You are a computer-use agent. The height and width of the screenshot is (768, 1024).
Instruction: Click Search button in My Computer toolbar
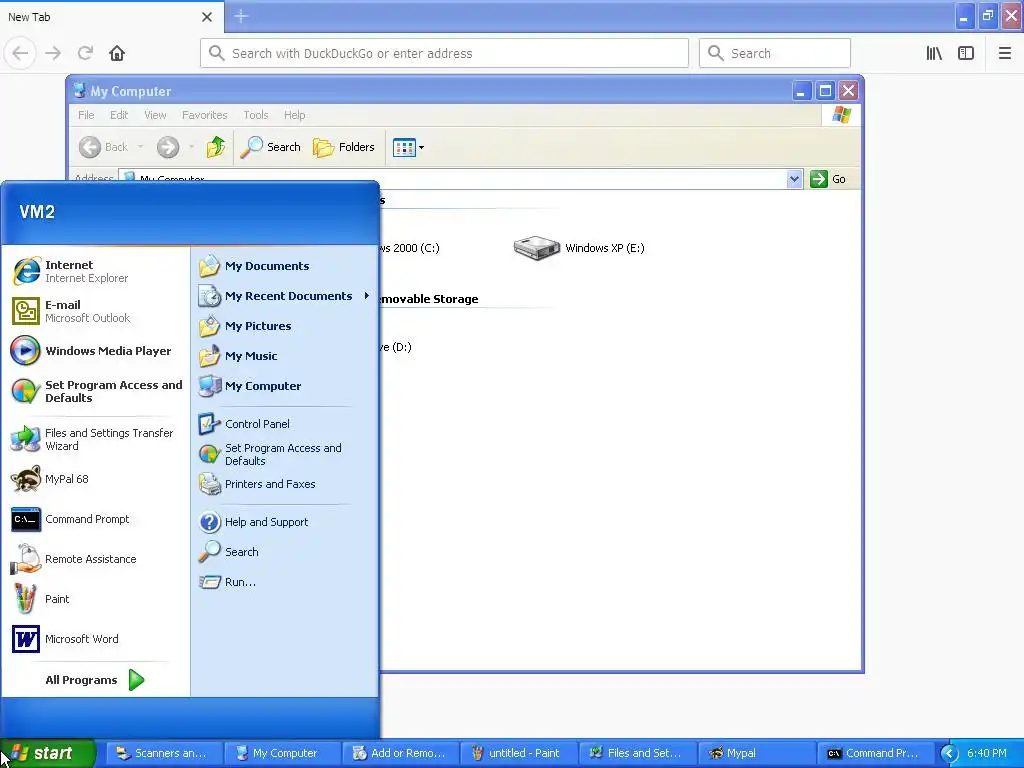[270, 147]
